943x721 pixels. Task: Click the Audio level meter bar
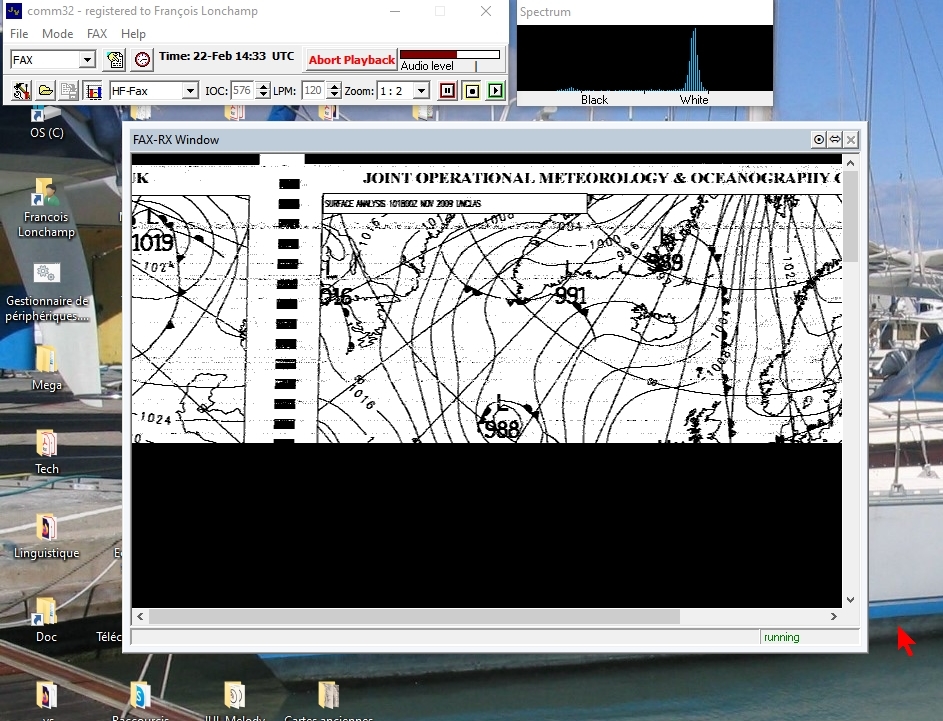[450, 55]
